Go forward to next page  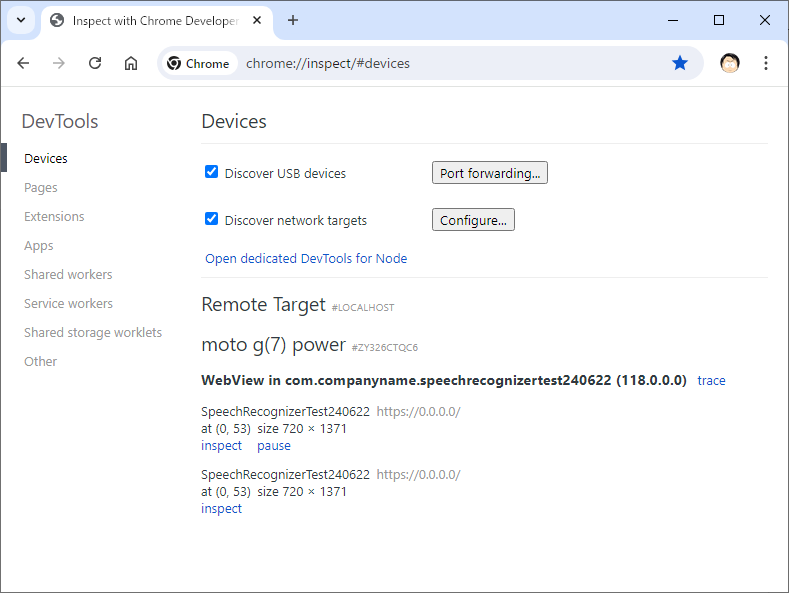click(59, 63)
